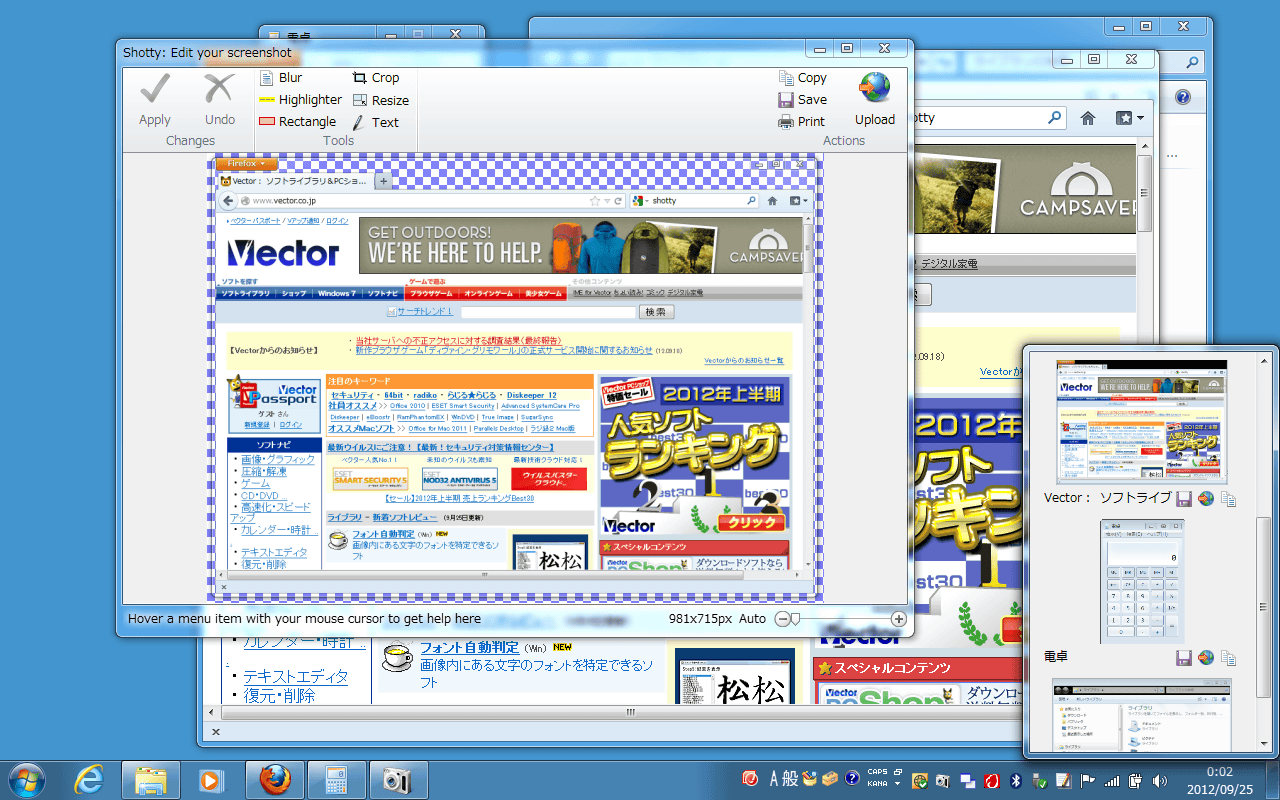Adjust the Shotty zoom slider handle
The height and width of the screenshot is (800, 1280).
(795, 619)
